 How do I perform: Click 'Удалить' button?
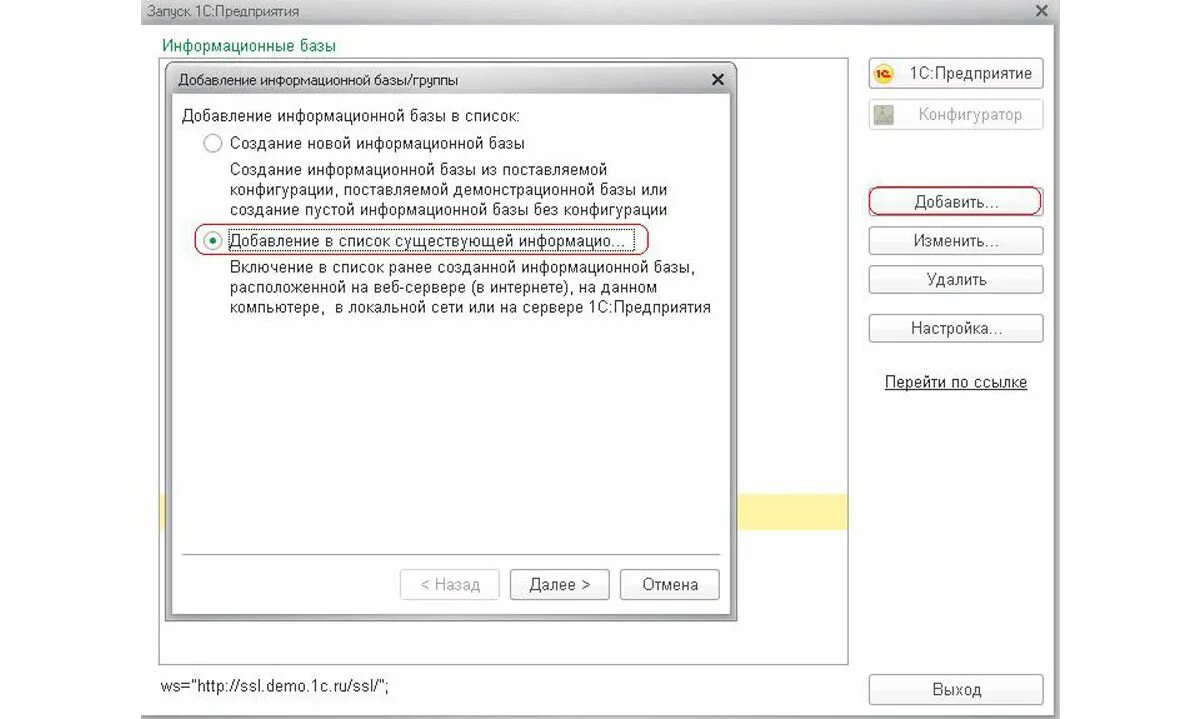coord(956,280)
